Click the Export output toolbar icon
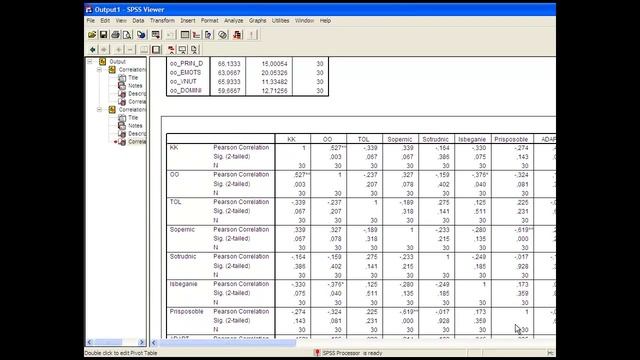640x360 pixels. (141, 35)
